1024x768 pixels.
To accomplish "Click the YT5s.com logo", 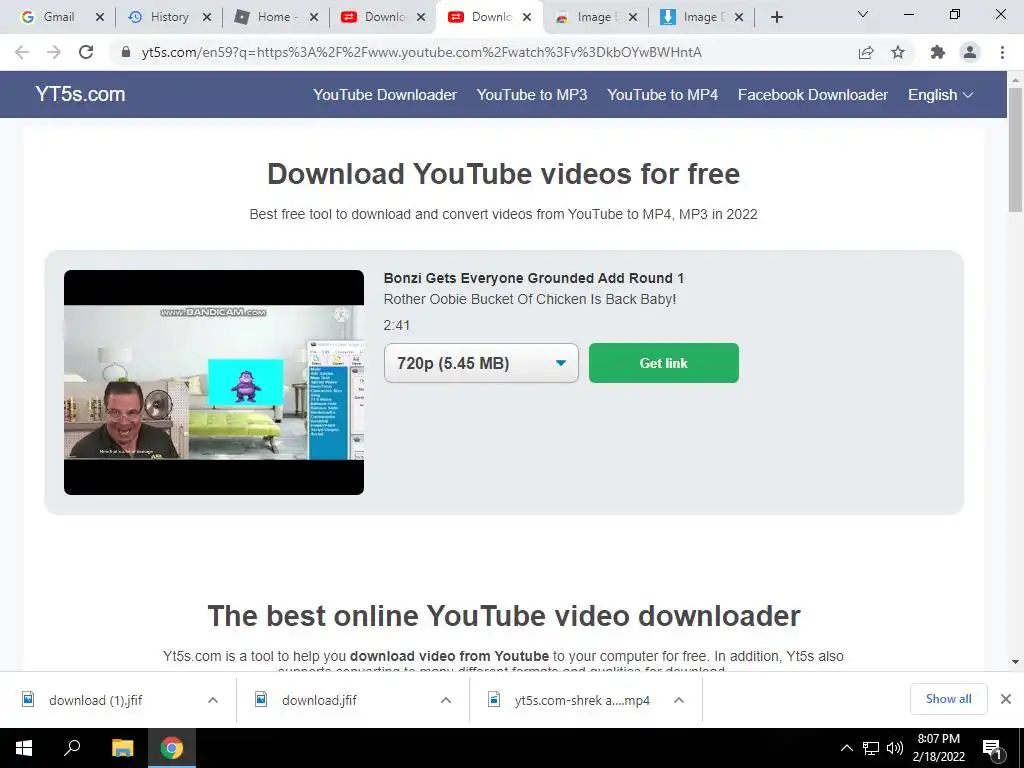I will point(80,94).
